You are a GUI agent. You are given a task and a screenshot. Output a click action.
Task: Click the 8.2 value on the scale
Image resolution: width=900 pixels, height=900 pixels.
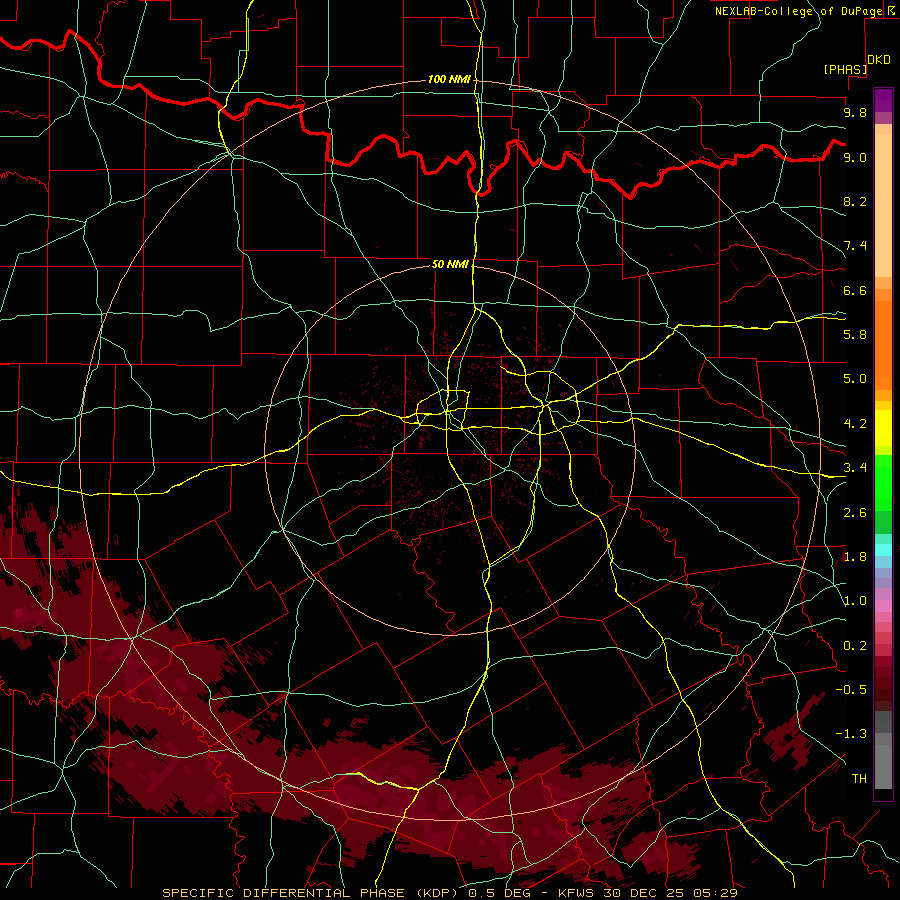click(855, 201)
